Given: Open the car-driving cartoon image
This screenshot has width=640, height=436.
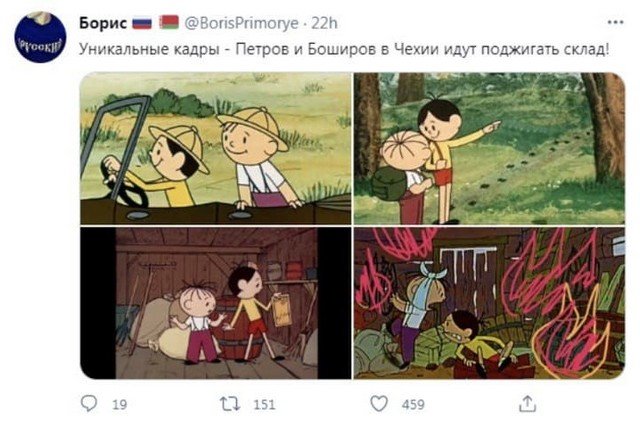Looking at the screenshot, I should (216, 149).
